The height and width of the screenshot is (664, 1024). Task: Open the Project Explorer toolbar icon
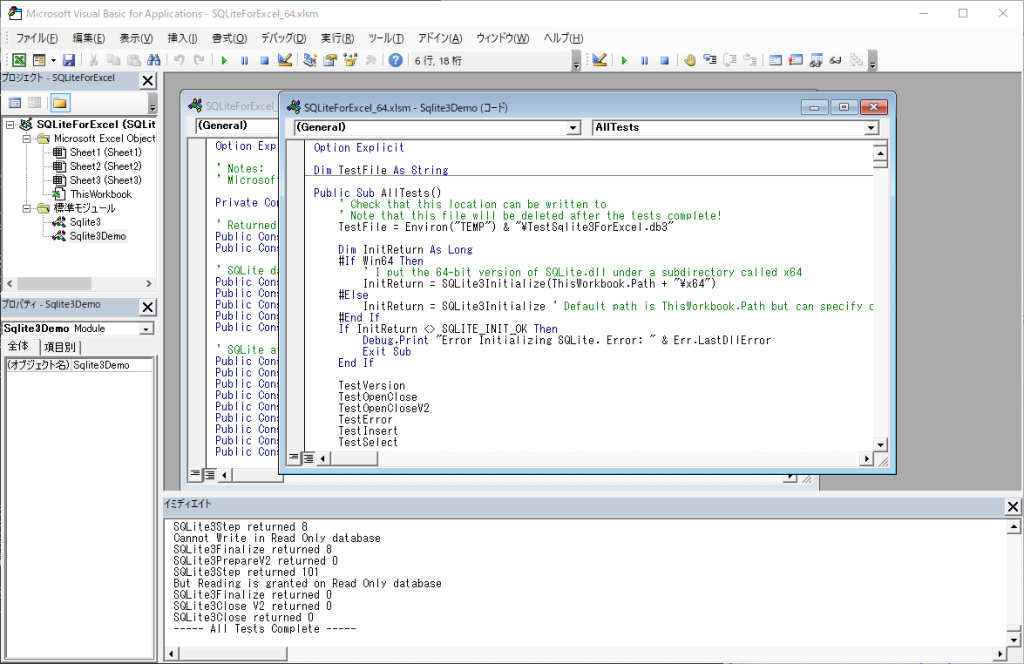tap(310, 61)
